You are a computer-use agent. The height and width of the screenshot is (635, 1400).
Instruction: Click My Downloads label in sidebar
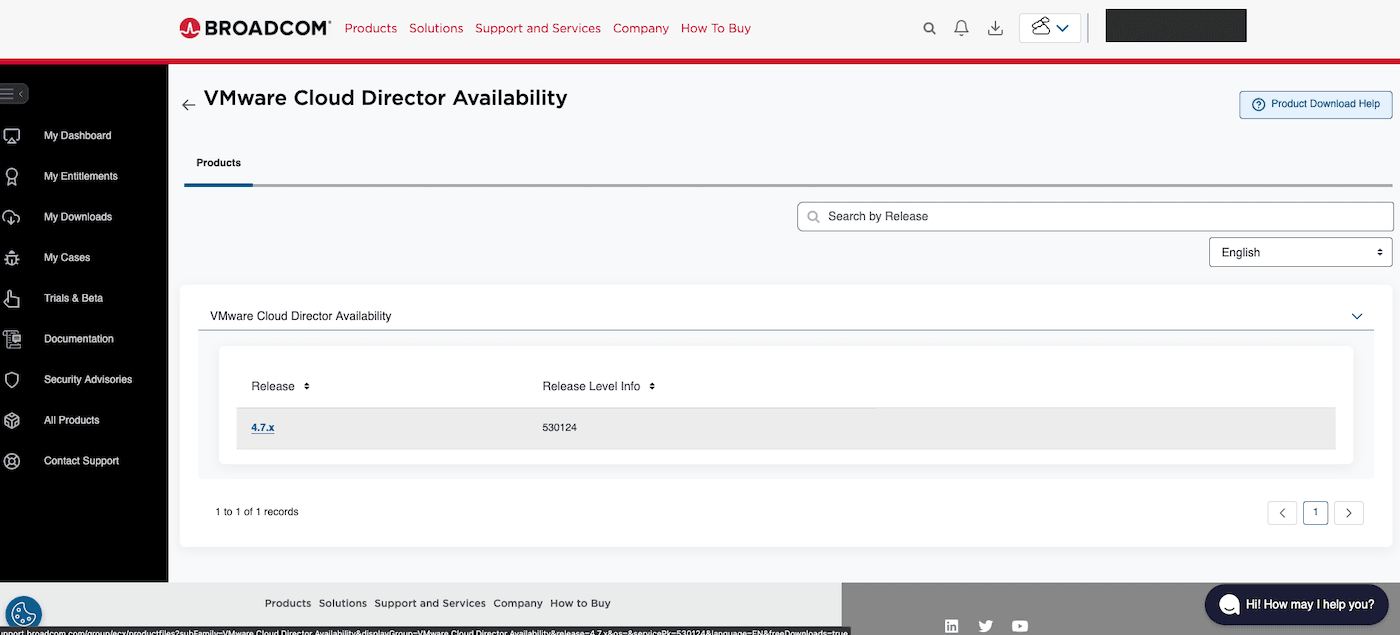point(78,217)
